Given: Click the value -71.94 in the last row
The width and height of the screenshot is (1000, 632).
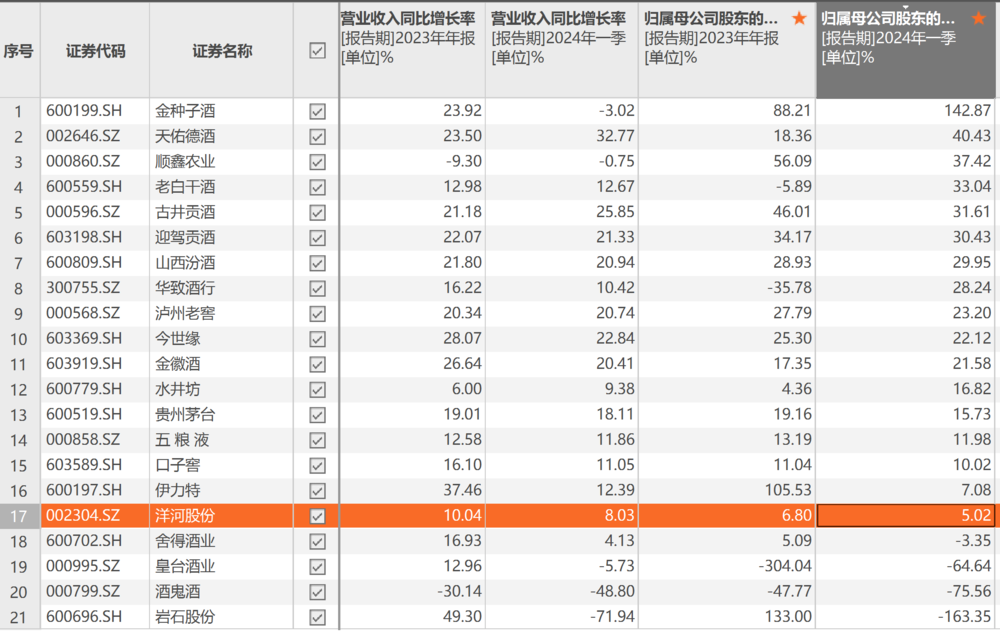Looking at the screenshot, I should [612, 617].
